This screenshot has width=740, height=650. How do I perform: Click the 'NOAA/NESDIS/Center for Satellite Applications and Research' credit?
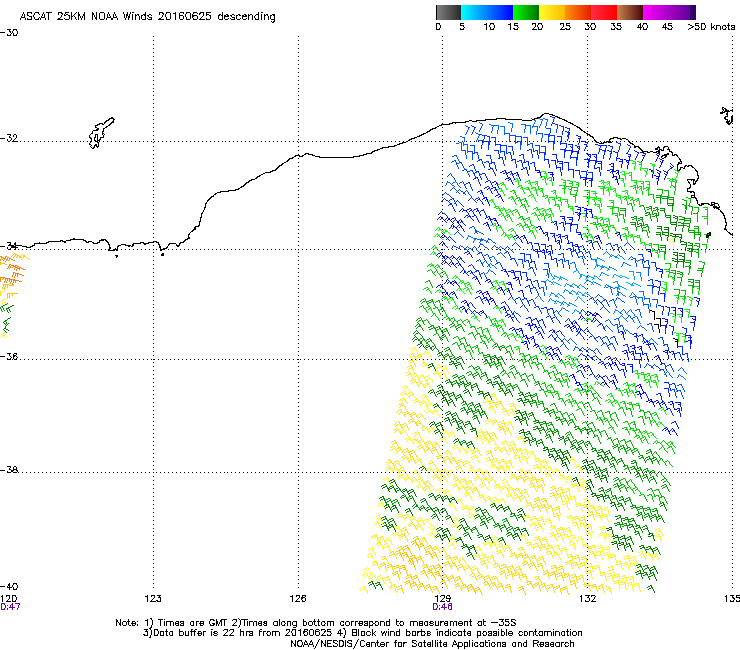click(432, 644)
